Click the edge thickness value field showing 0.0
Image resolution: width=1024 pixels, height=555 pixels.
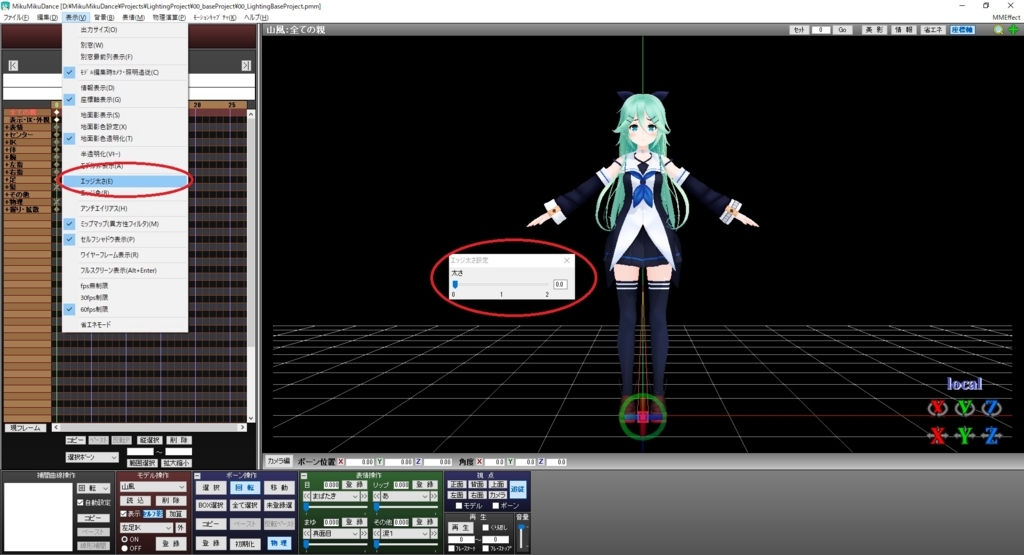tap(560, 285)
